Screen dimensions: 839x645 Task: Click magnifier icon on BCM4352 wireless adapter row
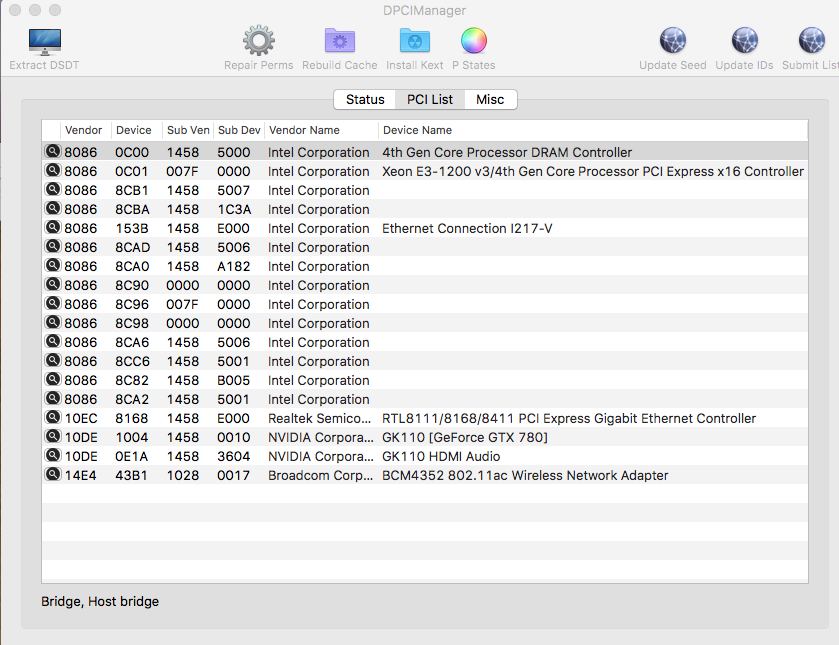click(52, 475)
